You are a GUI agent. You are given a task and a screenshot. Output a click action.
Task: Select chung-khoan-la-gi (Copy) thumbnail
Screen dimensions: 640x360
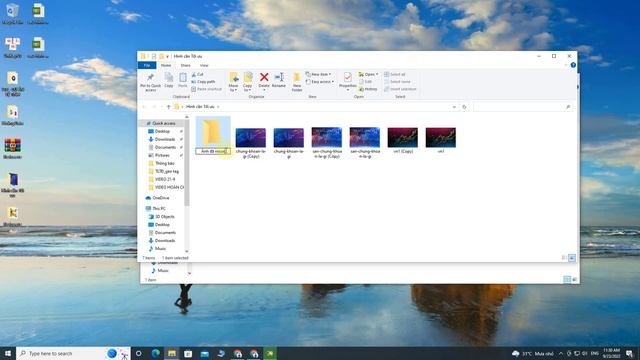251,138
